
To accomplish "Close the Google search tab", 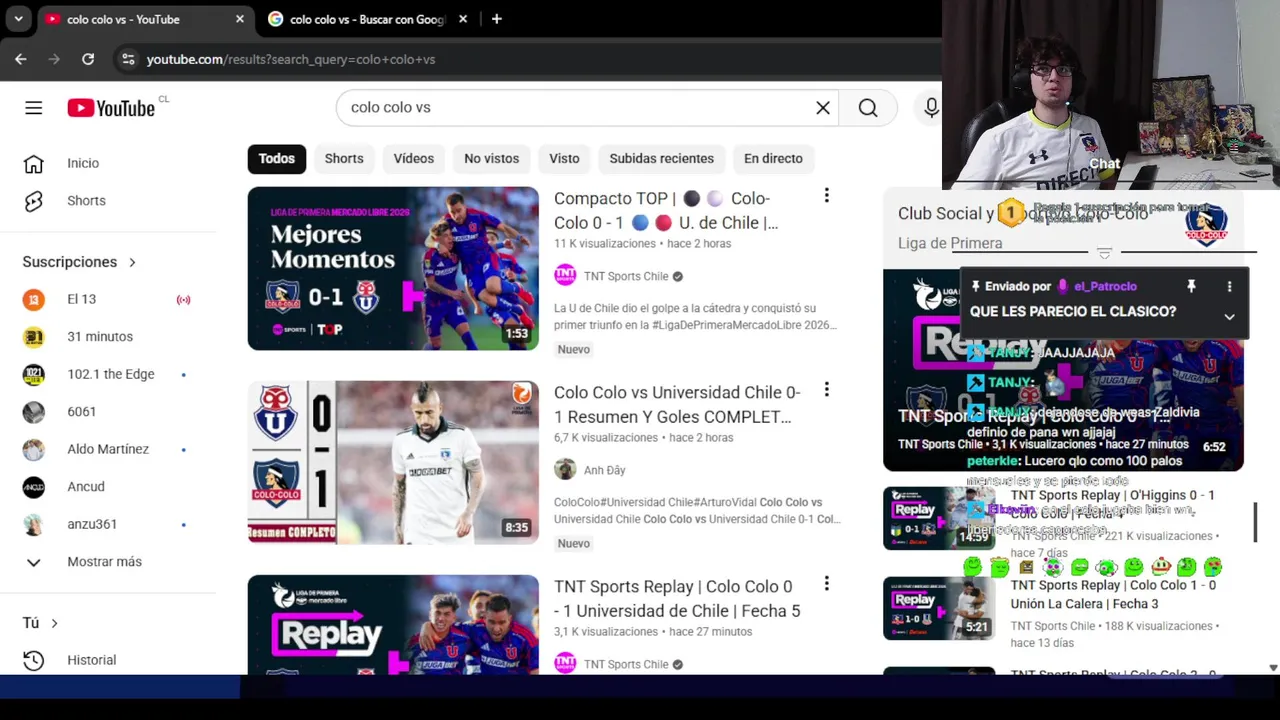I will 463,19.
